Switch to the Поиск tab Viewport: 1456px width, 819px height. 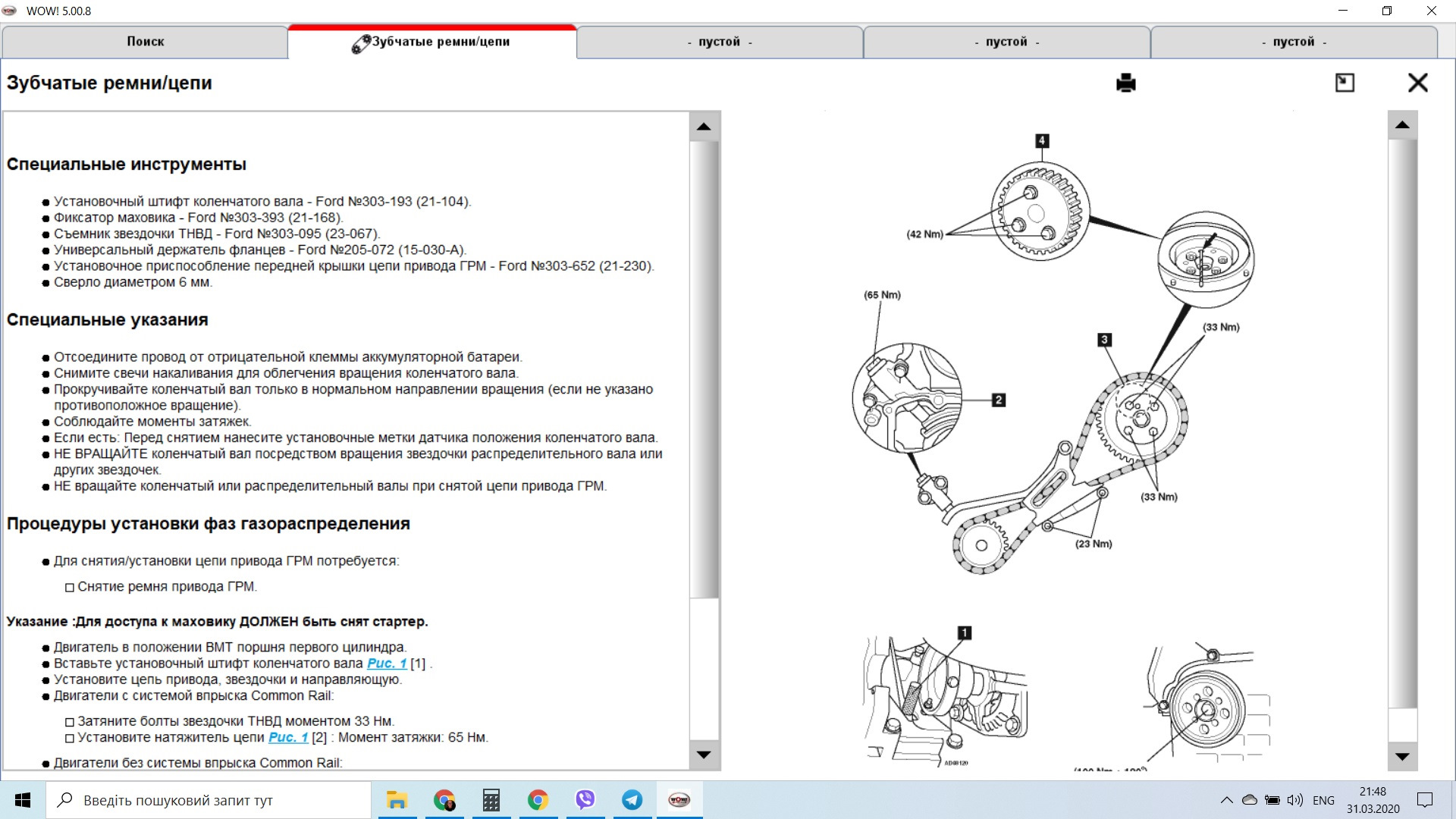pyautogui.click(x=145, y=42)
